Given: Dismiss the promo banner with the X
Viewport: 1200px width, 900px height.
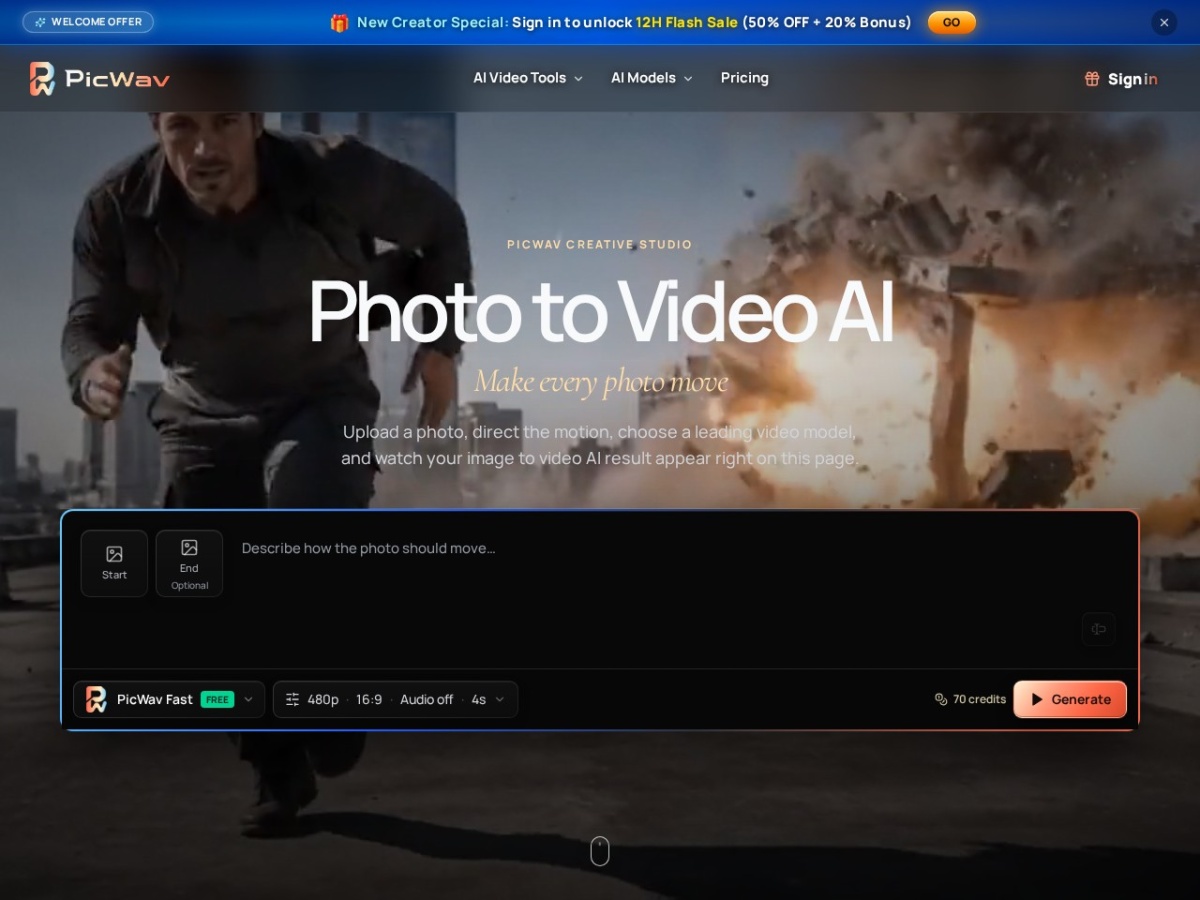Looking at the screenshot, I should pos(1164,22).
